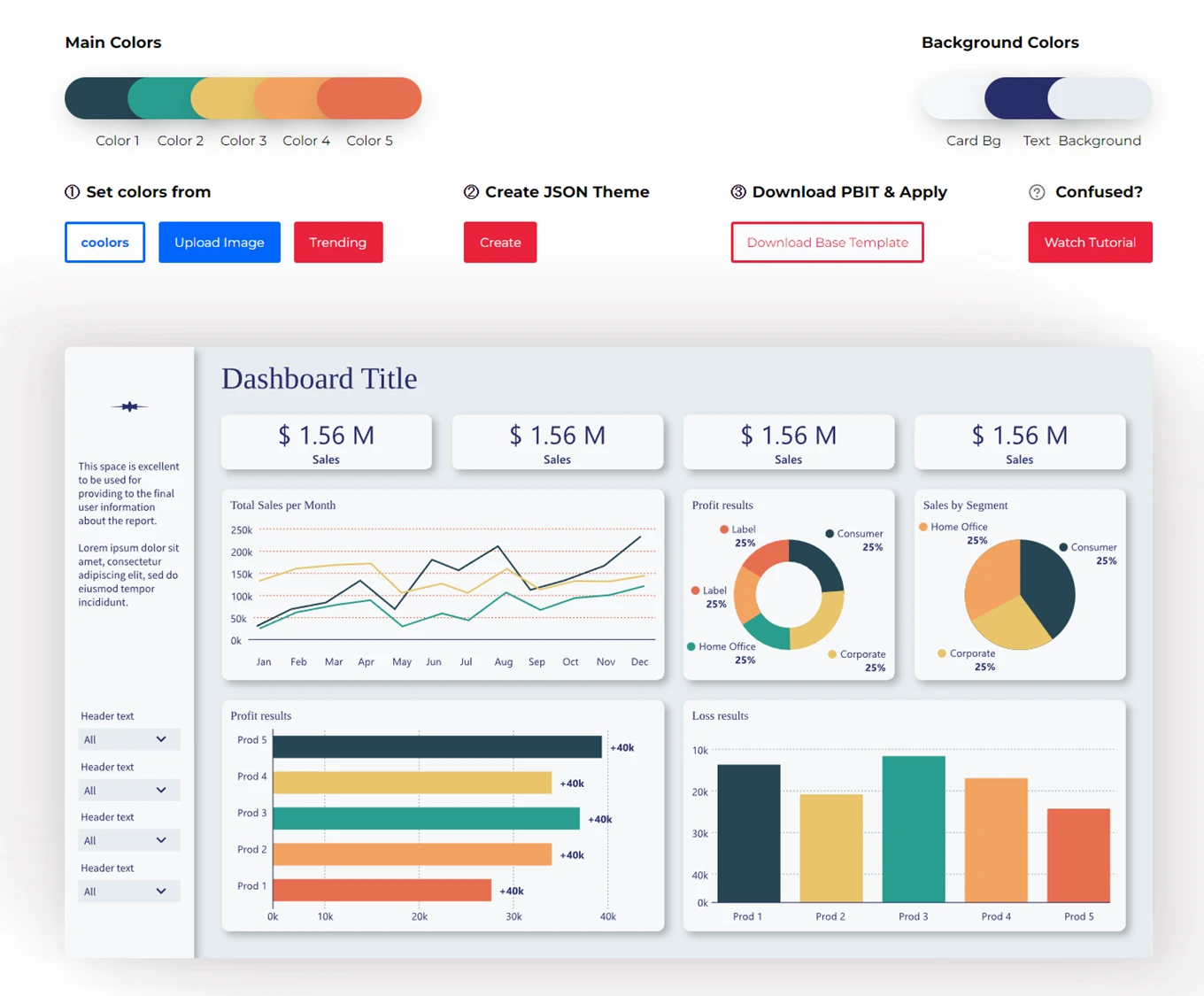Expand the second Header text All dropdown
The height and width of the screenshot is (996, 1204).
(x=128, y=789)
